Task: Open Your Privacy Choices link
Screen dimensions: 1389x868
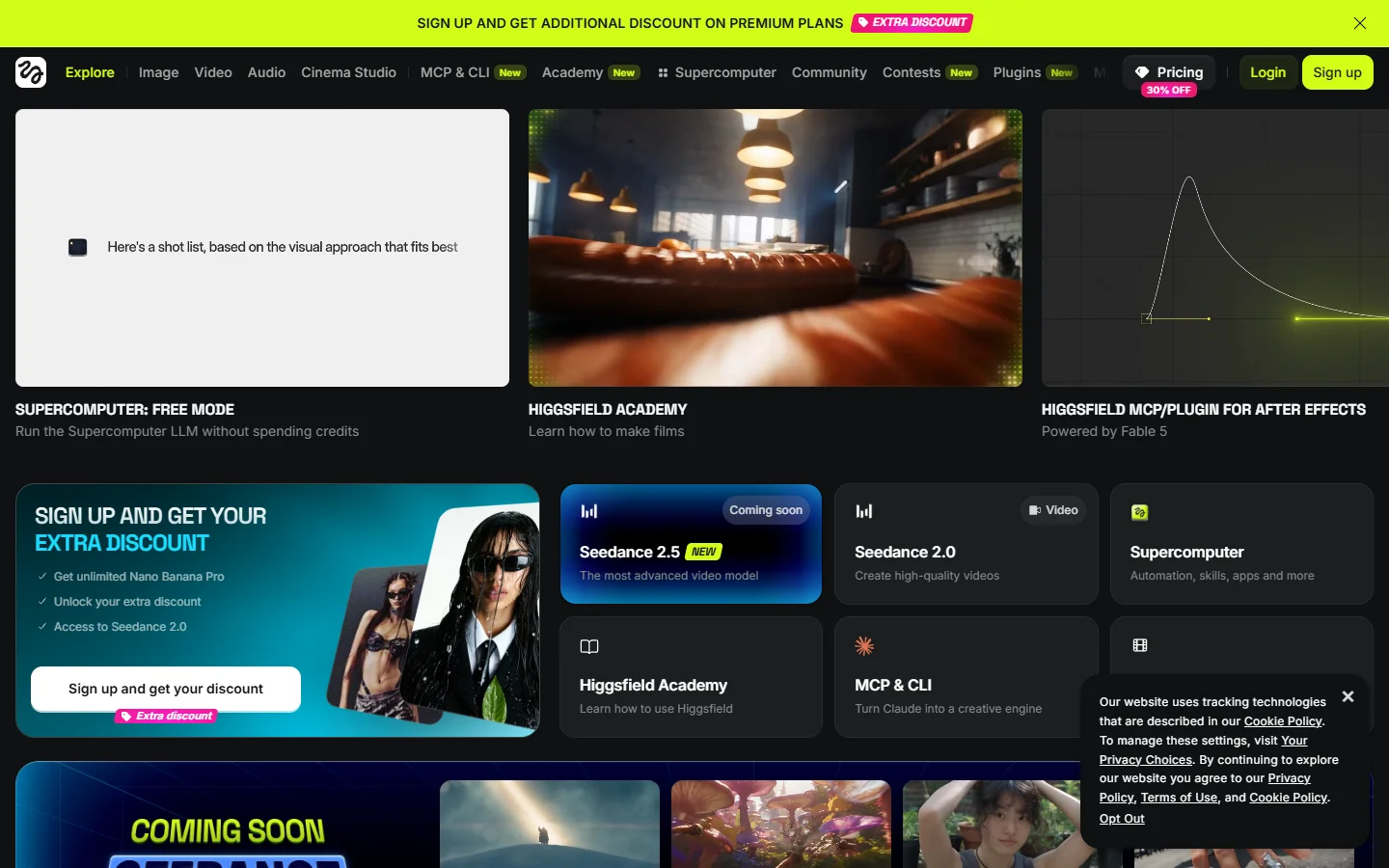Action: (1204, 750)
